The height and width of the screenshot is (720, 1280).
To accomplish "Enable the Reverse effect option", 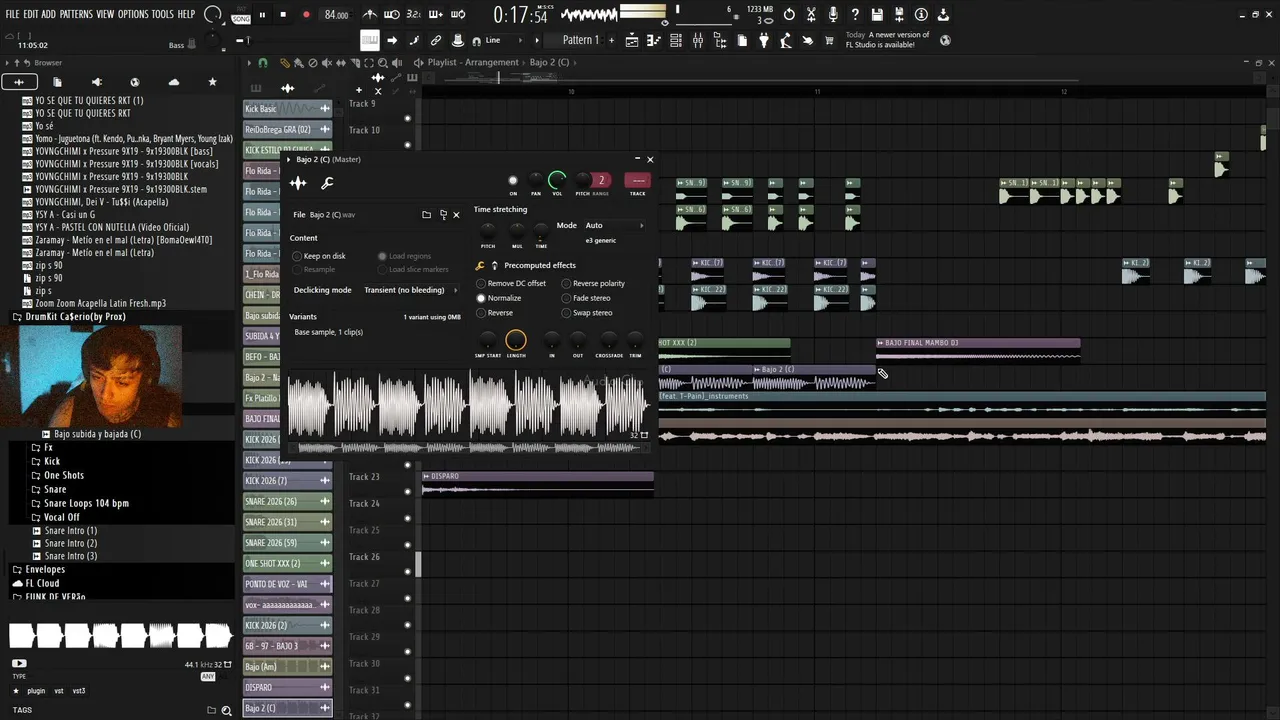I will (x=495, y=313).
